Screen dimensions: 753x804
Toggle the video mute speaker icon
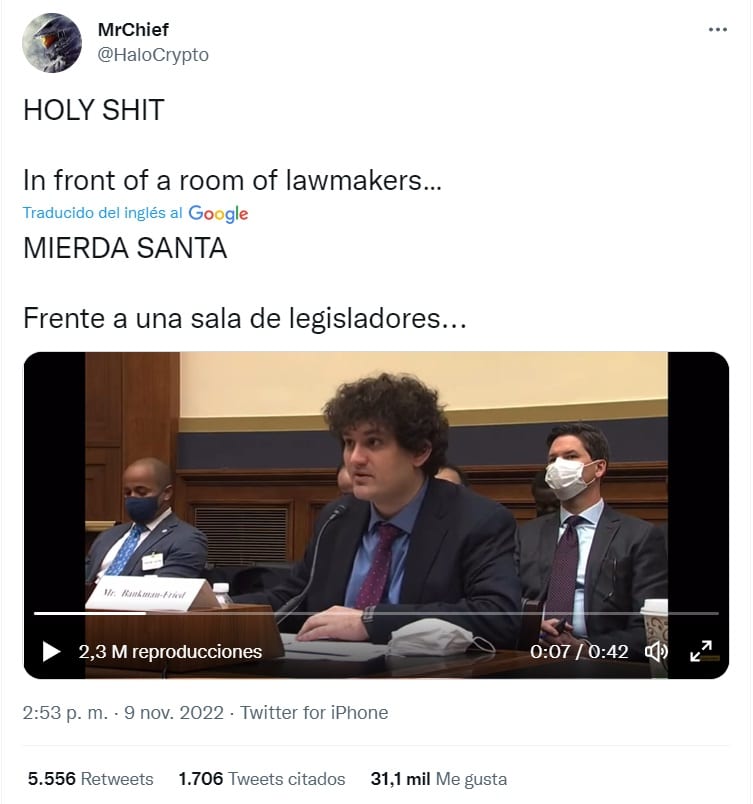click(656, 652)
